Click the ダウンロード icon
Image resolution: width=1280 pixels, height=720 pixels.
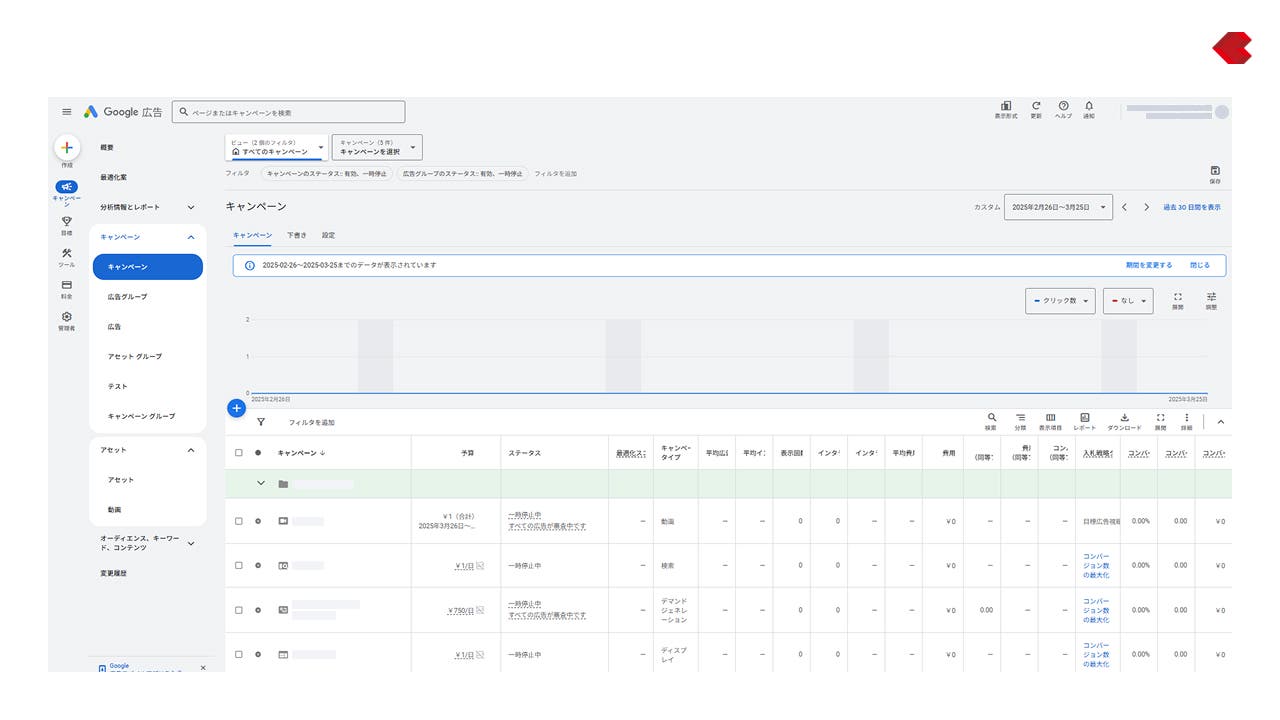click(x=1124, y=418)
